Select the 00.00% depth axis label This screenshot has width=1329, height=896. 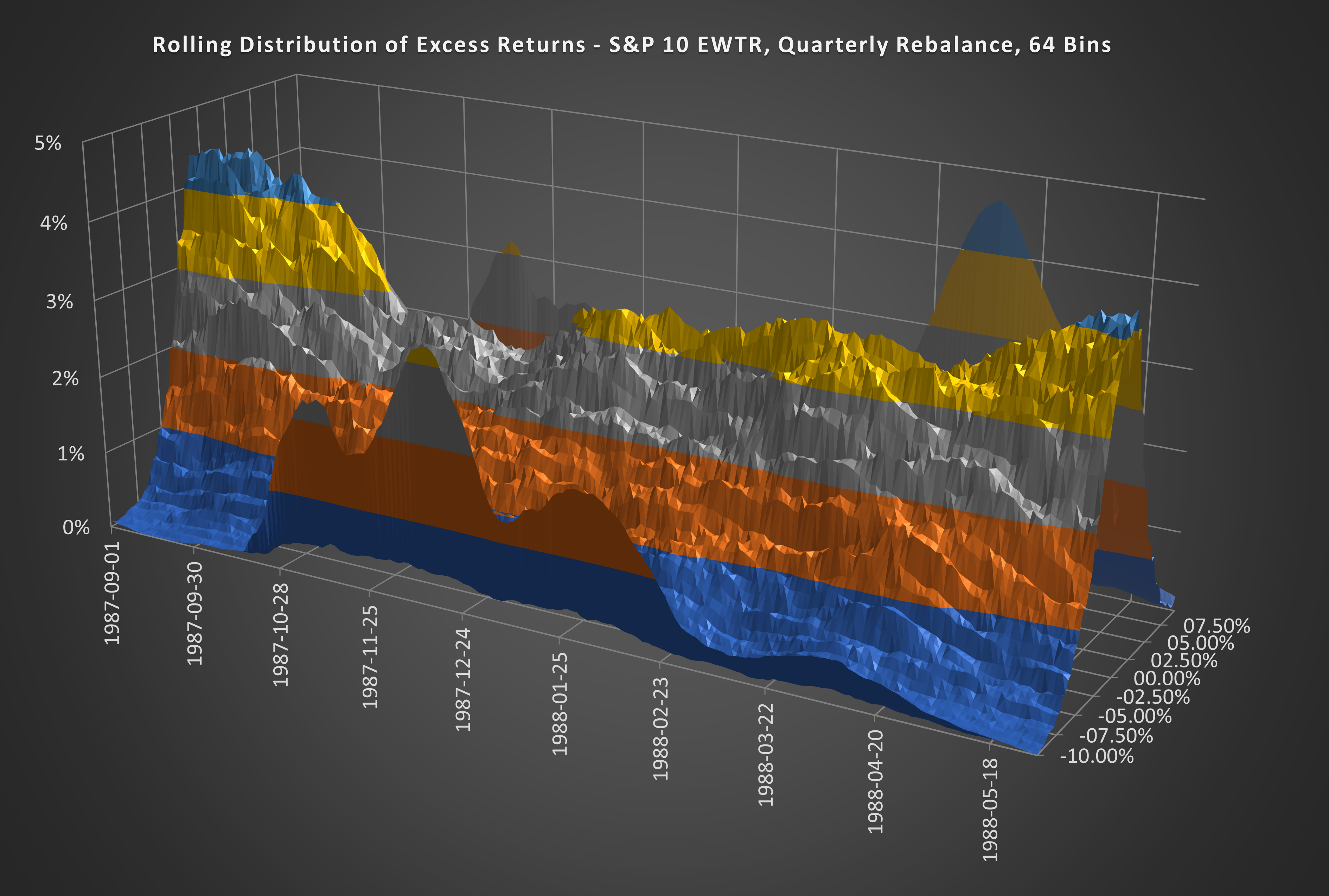tap(1167, 679)
